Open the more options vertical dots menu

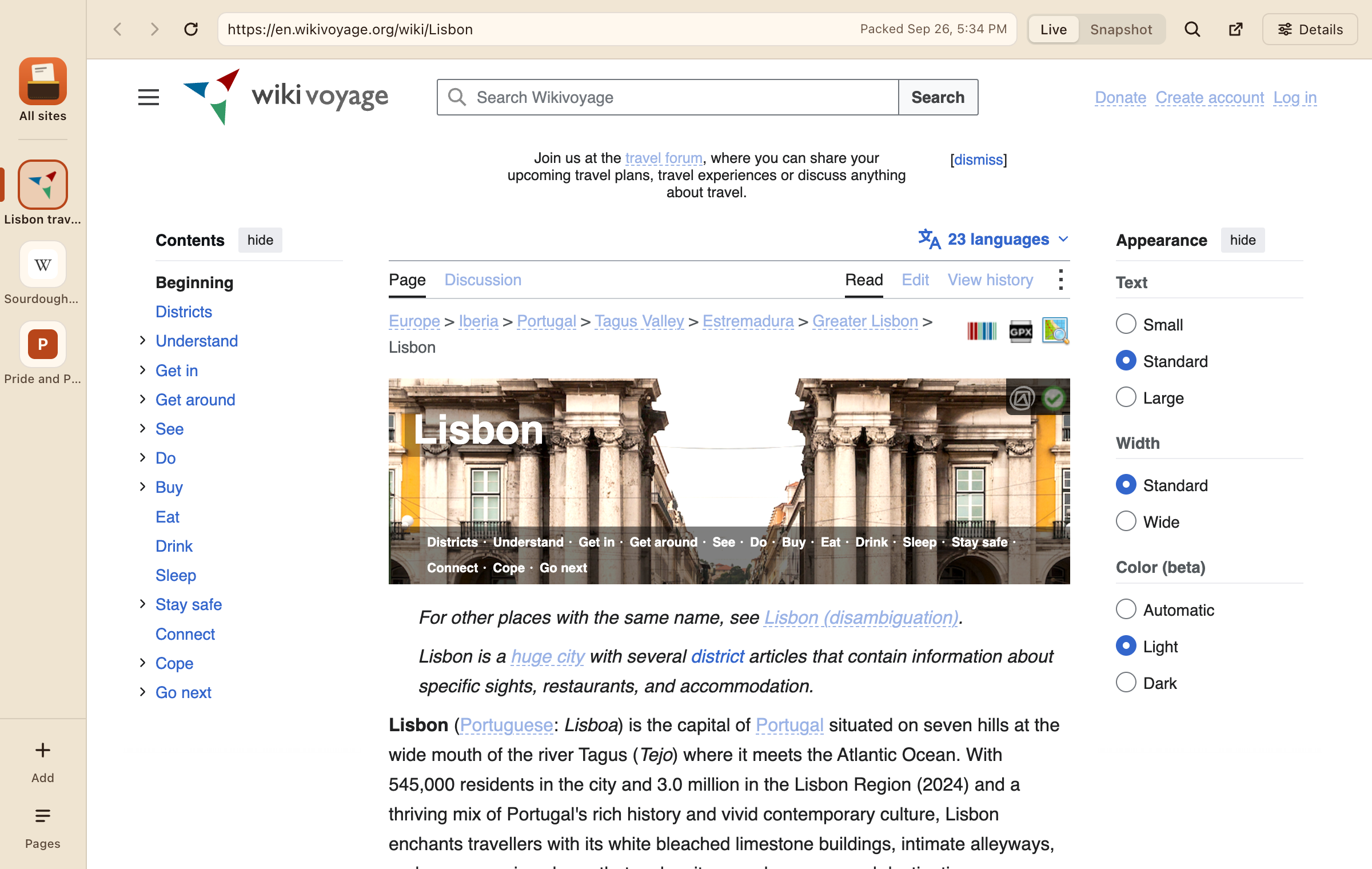point(1061,280)
